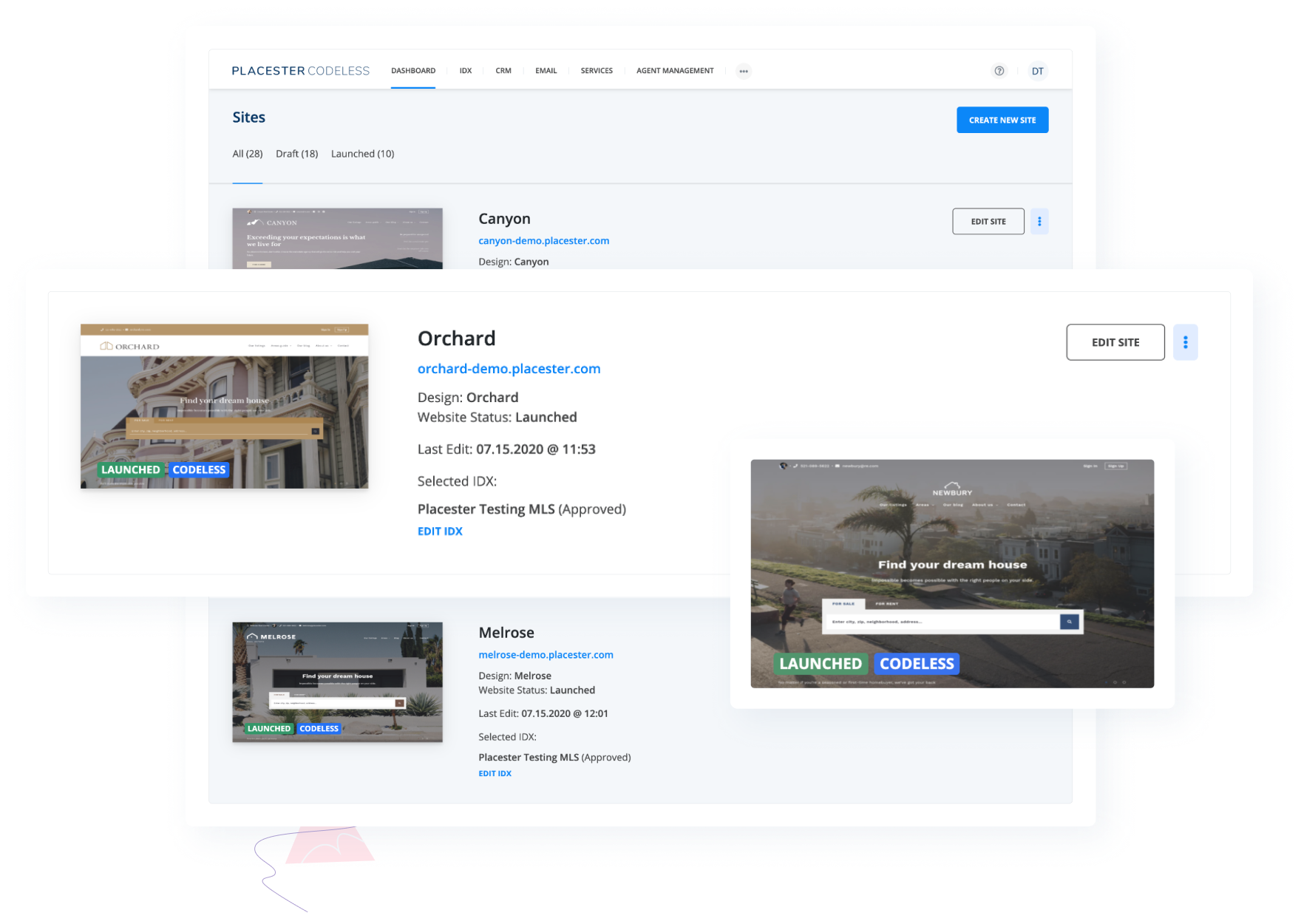Open the Orchard site three-dot menu

[1185, 342]
